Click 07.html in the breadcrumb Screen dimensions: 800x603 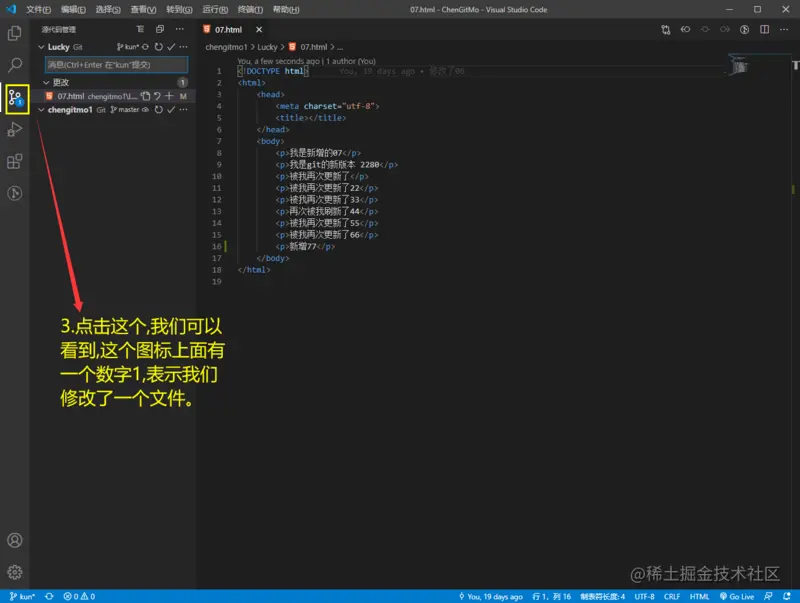[313, 47]
